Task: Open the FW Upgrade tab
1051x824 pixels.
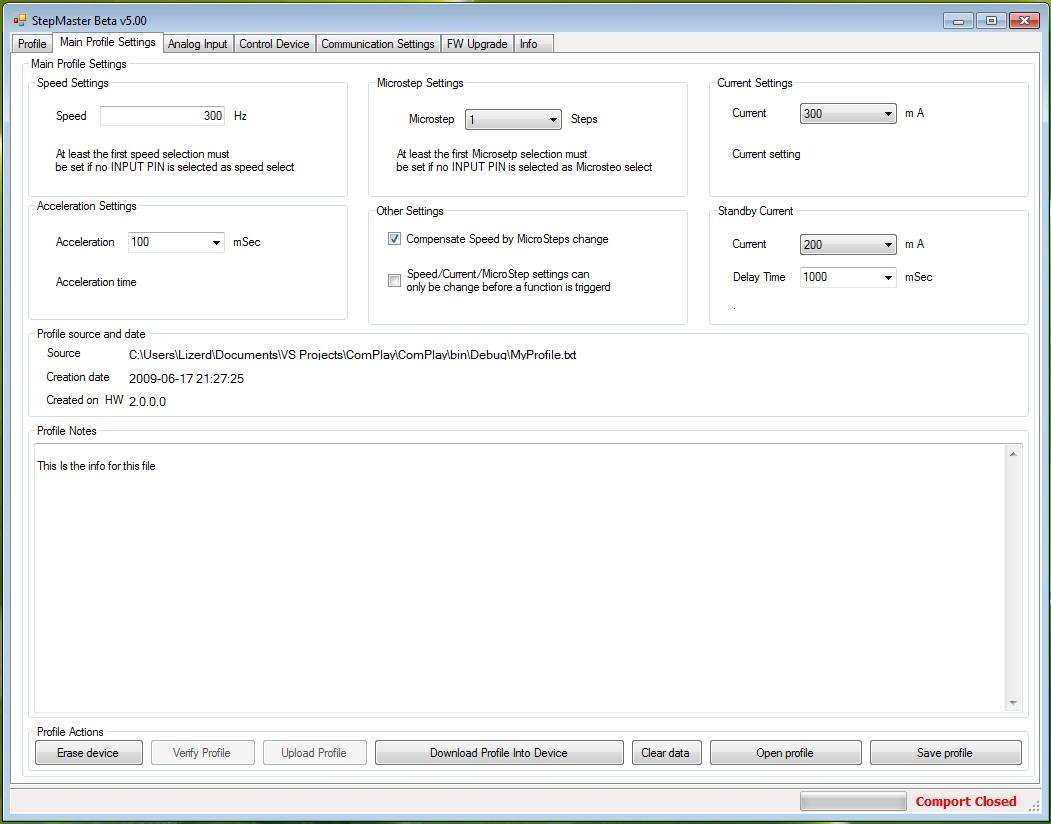Action: (x=476, y=44)
